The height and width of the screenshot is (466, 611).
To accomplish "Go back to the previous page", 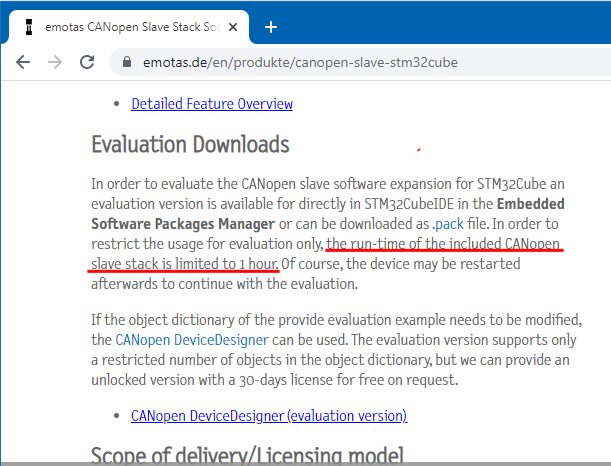I will (x=23, y=62).
